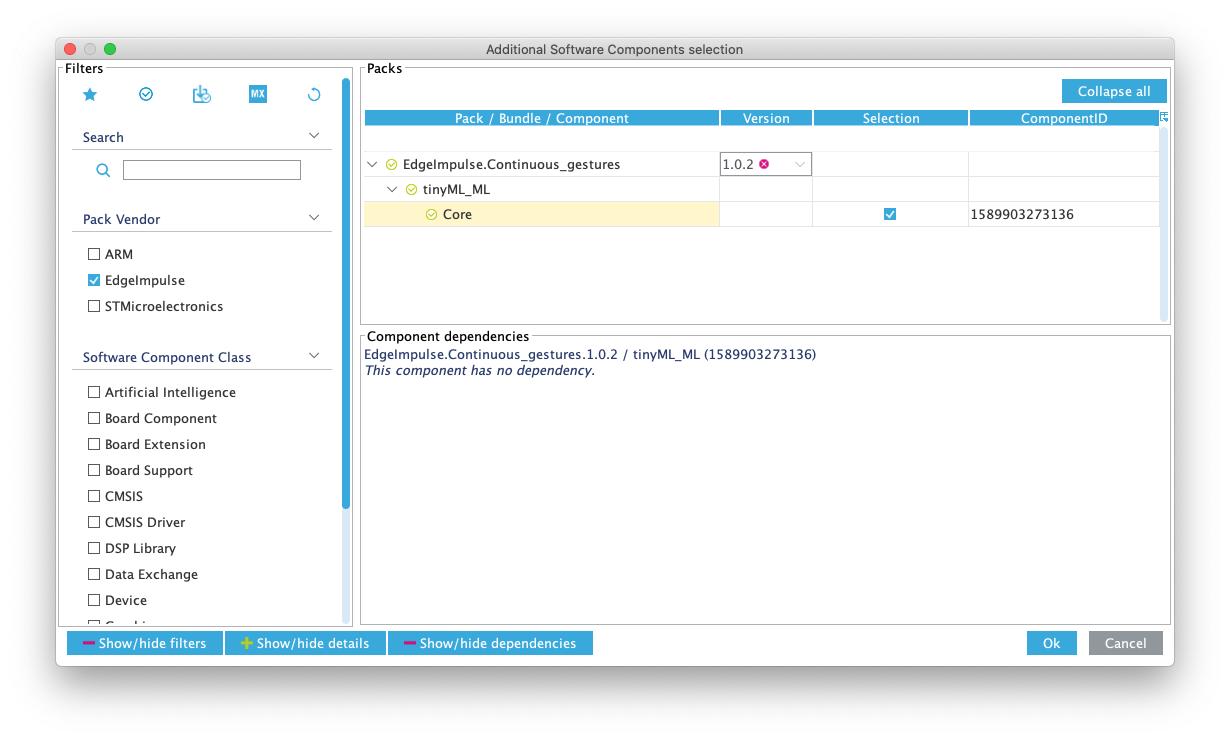
Task: Click the ComponentID column header
Action: 1064,118
